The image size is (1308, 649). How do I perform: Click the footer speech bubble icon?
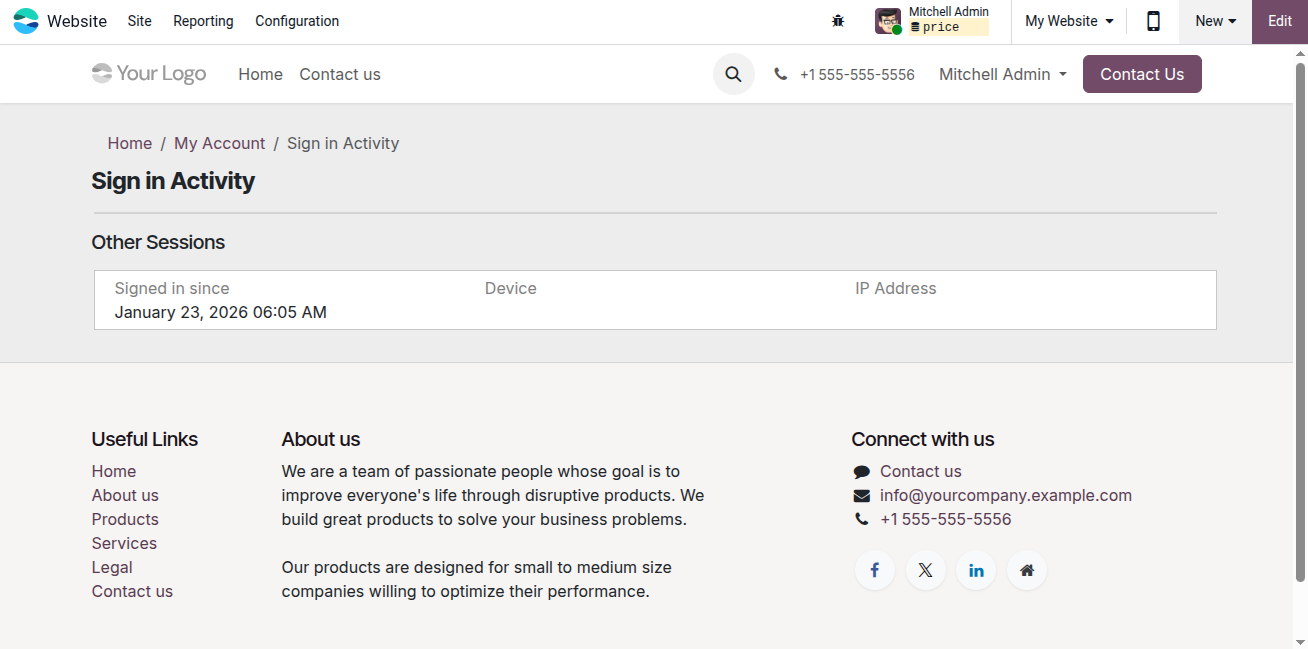[x=861, y=472]
